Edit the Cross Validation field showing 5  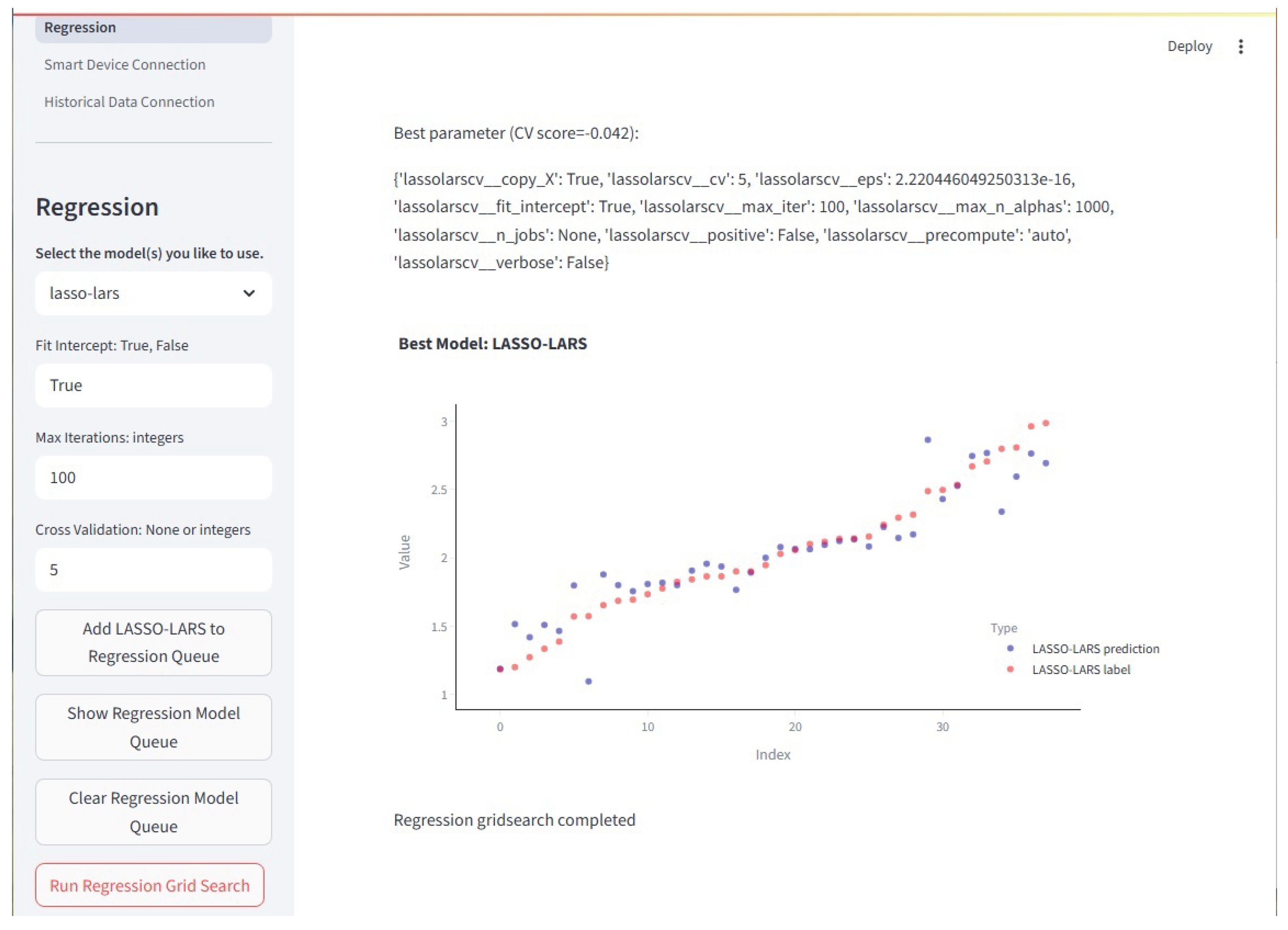[x=153, y=569]
